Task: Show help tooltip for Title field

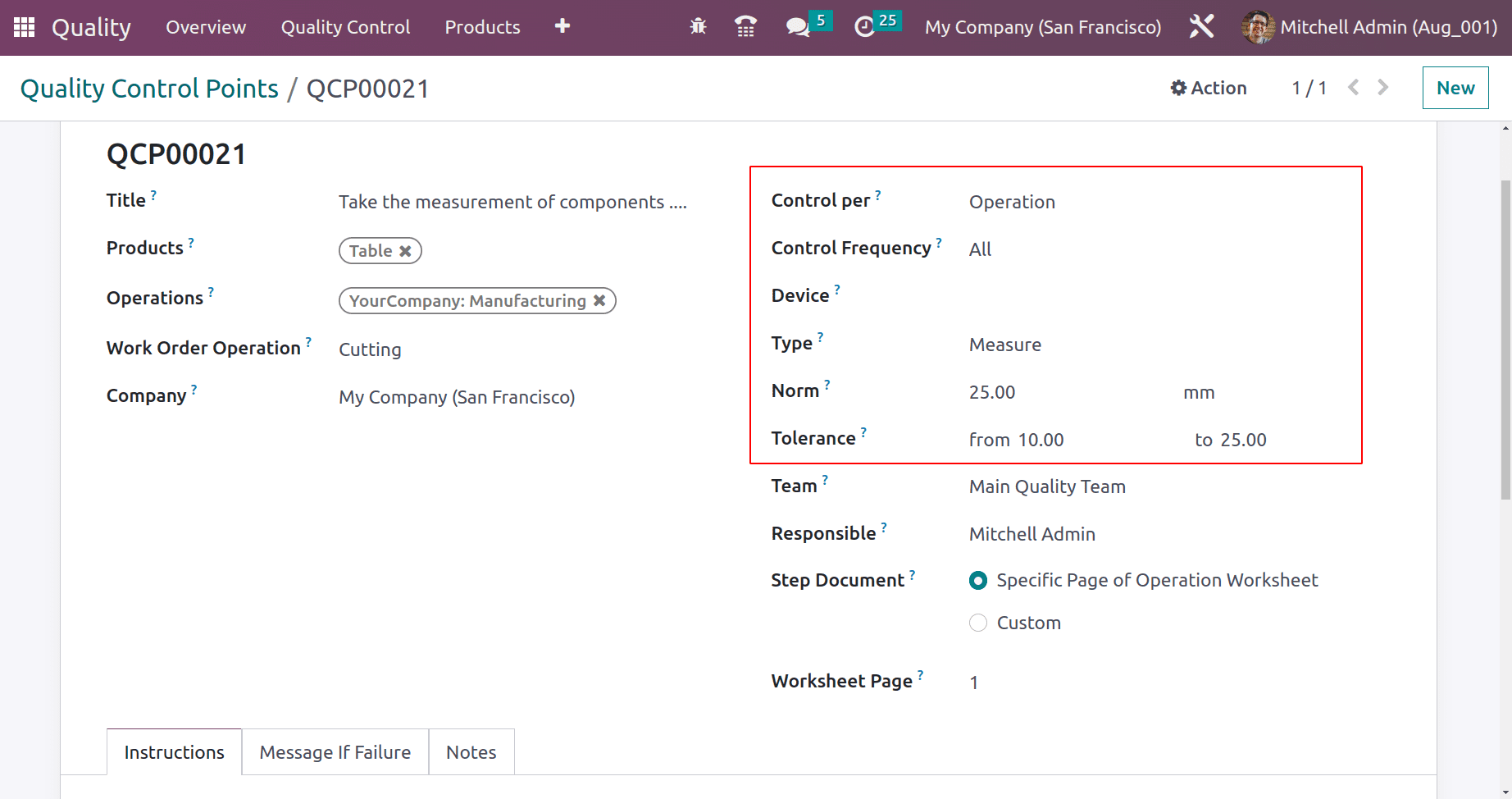Action: tap(153, 195)
